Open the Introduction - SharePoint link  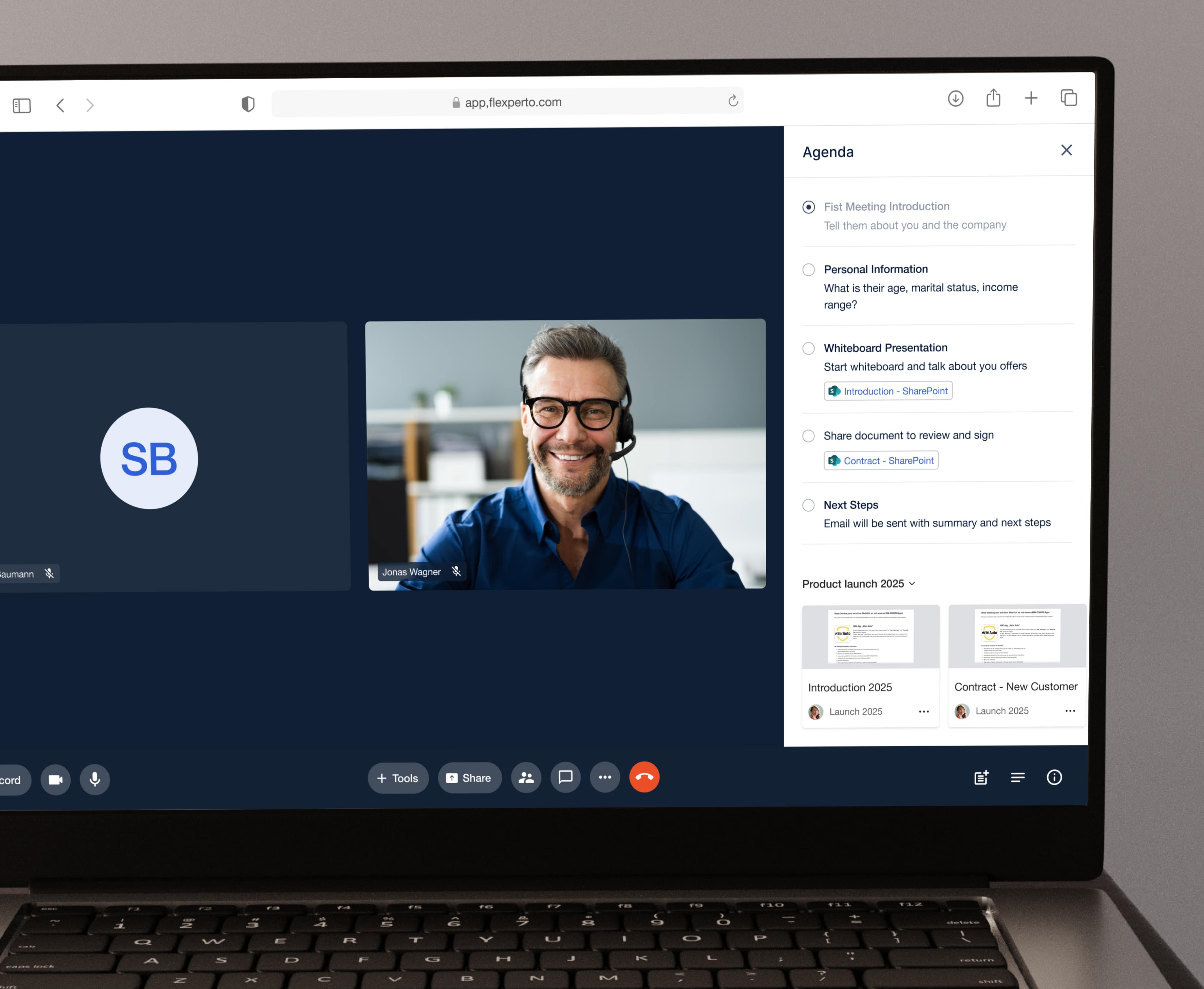[888, 391]
